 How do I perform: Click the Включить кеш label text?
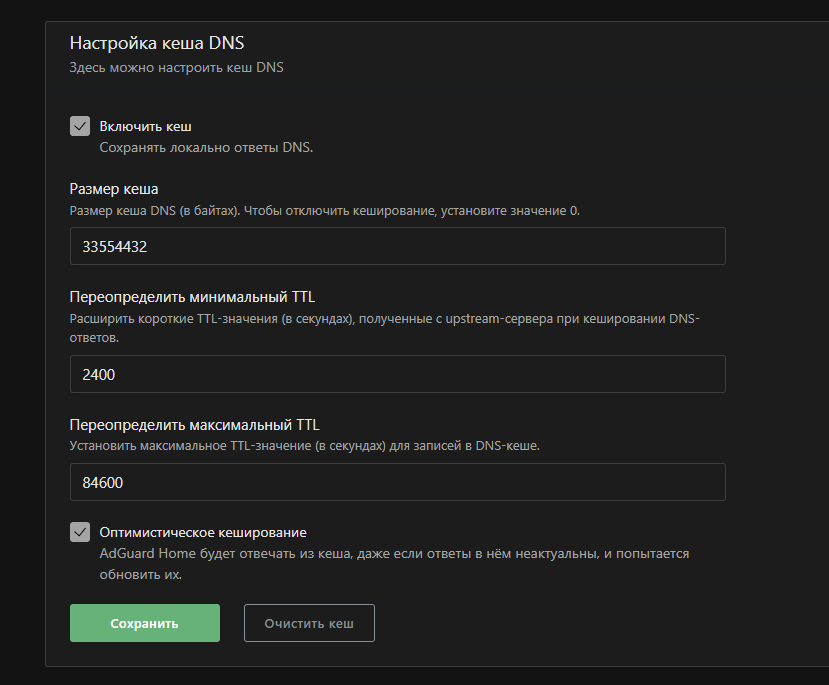click(x=145, y=127)
